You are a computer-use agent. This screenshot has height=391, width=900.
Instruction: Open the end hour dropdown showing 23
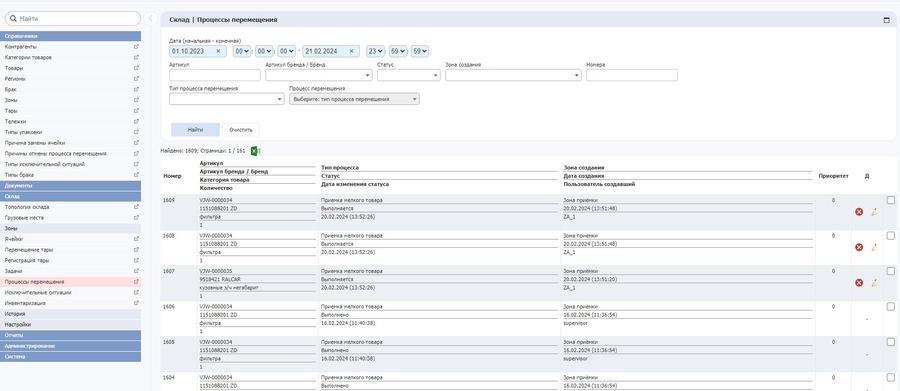[375, 51]
